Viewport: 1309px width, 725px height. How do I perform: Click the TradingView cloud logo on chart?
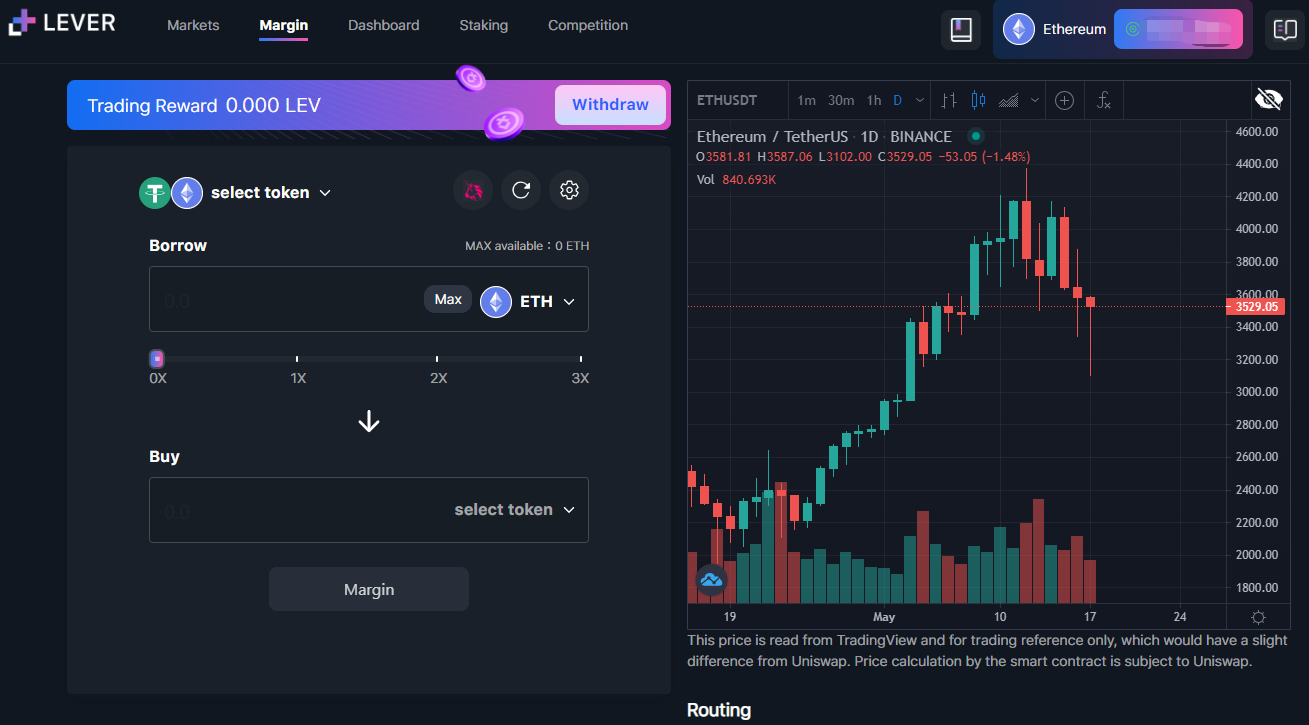point(711,580)
